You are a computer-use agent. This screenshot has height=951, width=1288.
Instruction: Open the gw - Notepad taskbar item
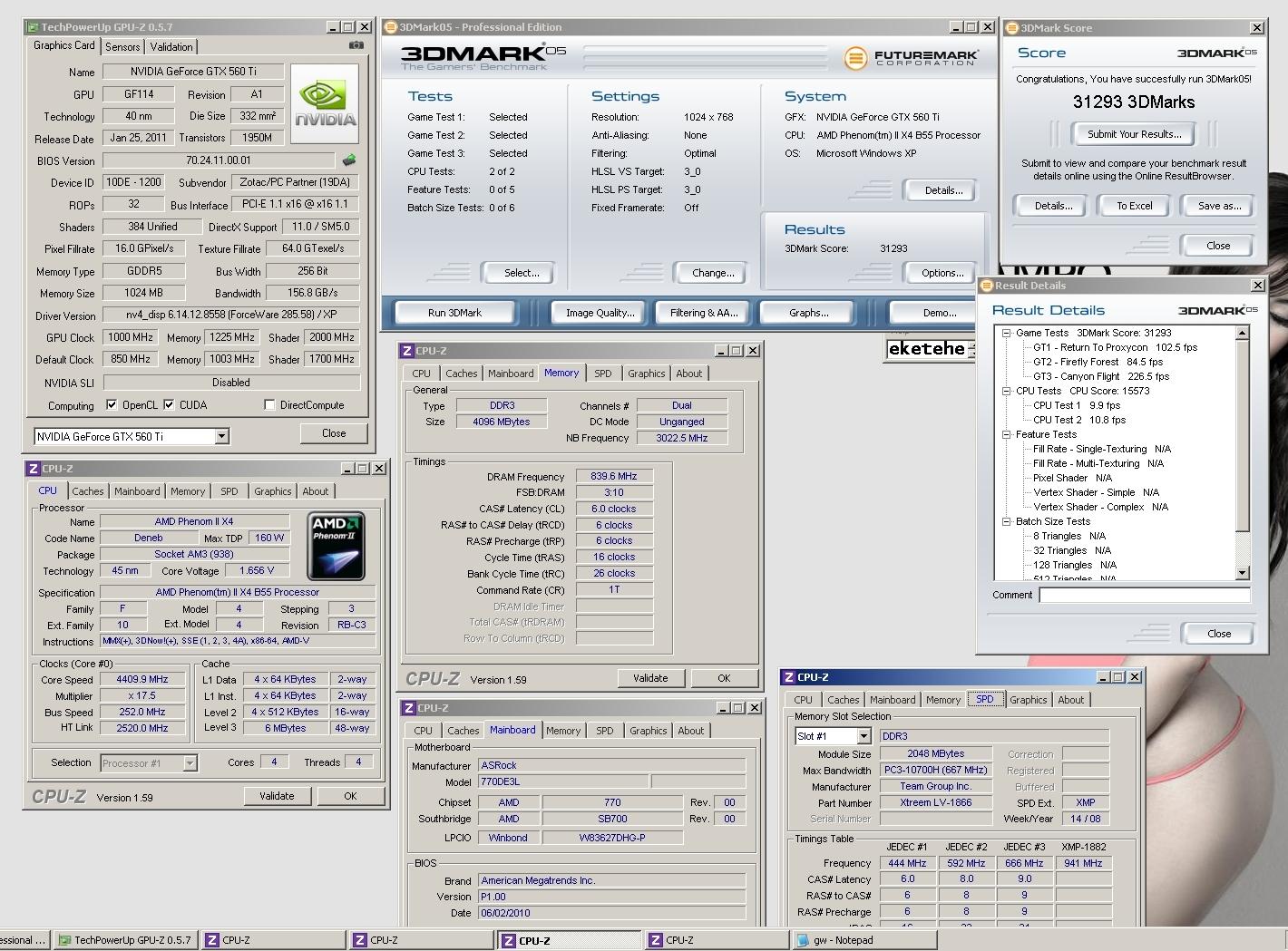click(x=863, y=940)
